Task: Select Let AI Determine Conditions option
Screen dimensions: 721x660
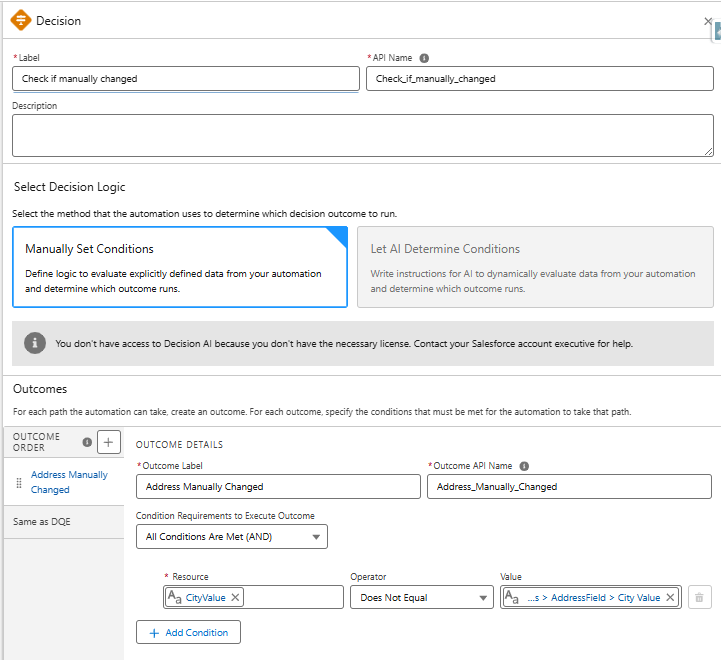Action: click(x=535, y=267)
